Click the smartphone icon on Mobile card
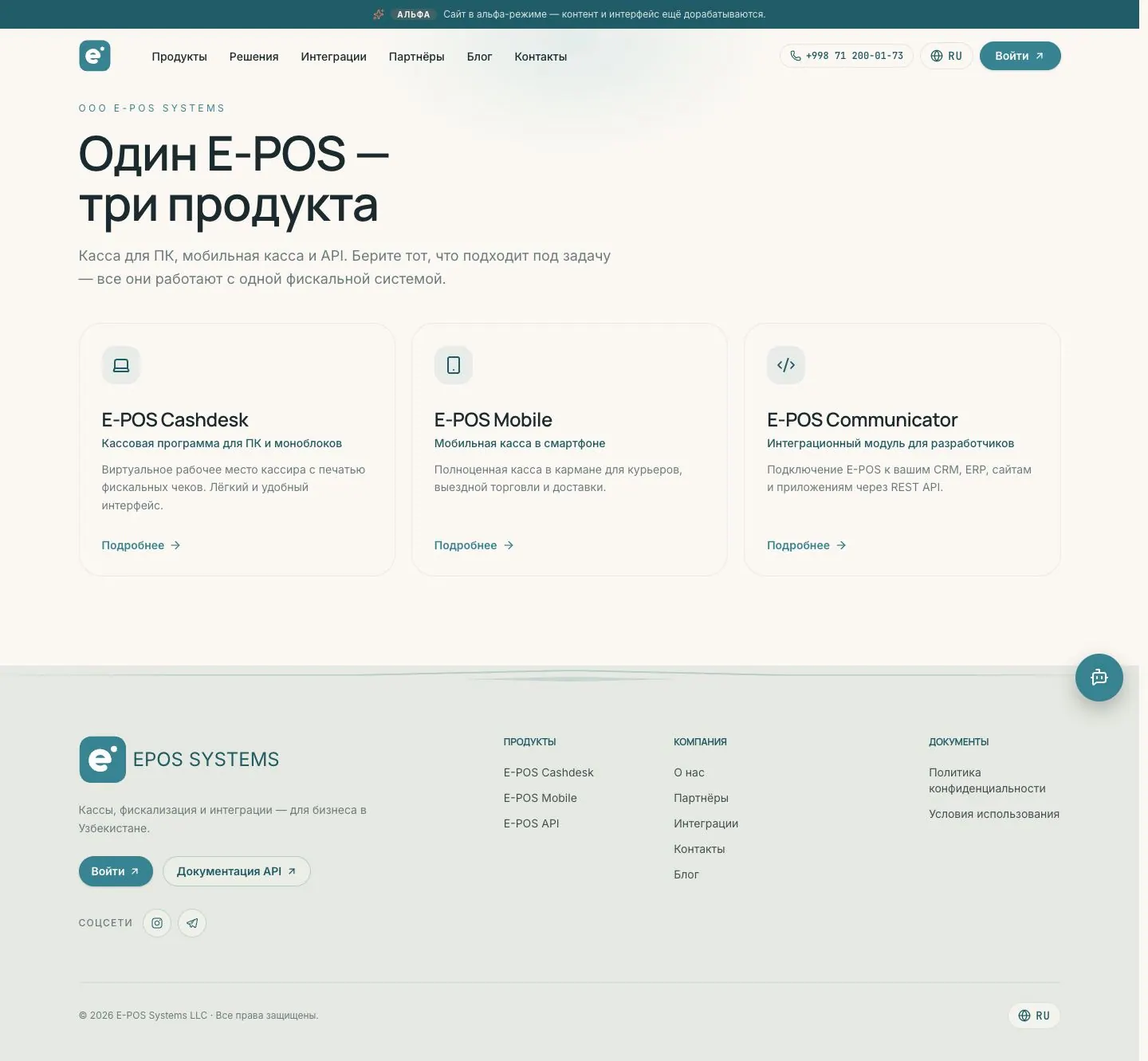This screenshot has height=1061, width=1148. [454, 365]
